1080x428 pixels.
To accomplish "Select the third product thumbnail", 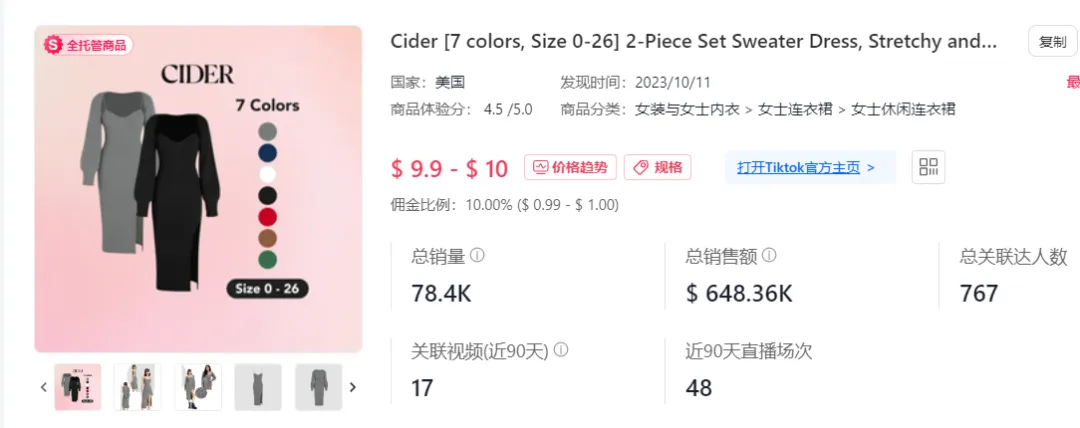I will pos(198,387).
